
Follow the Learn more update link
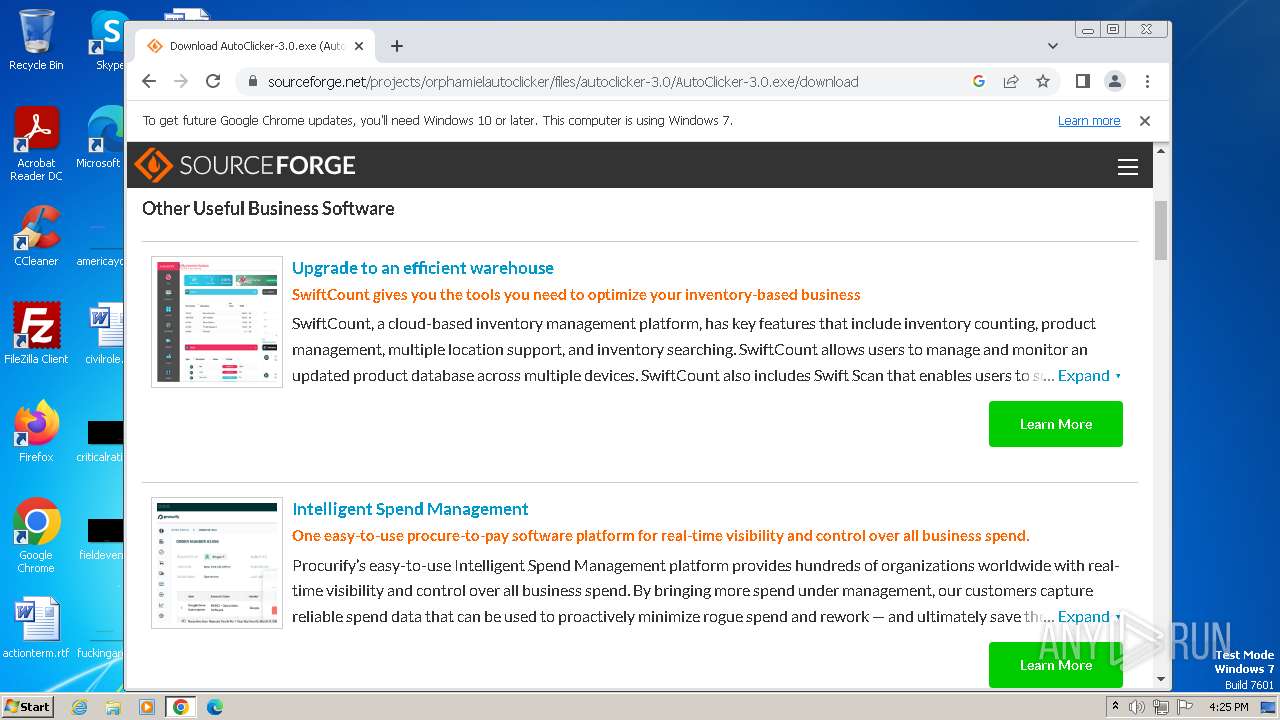click(x=1089, y=121)
